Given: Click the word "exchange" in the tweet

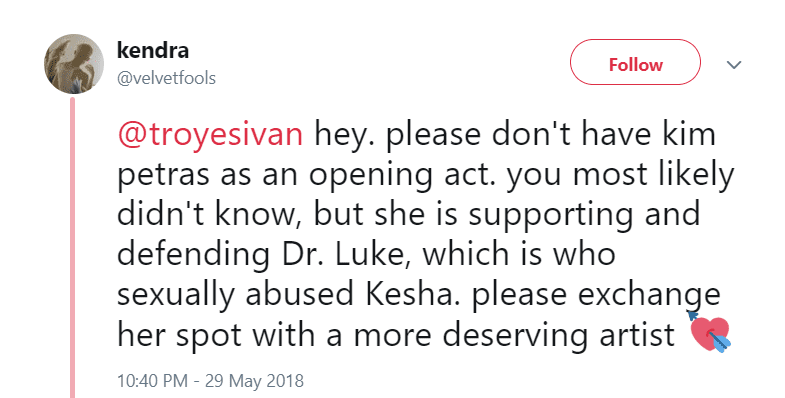Looking at the screenshot, I should coord(649,295).
